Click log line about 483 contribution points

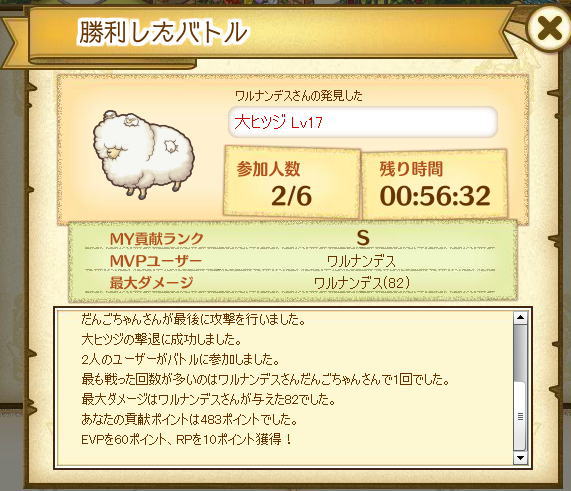[x=189, y=419]
